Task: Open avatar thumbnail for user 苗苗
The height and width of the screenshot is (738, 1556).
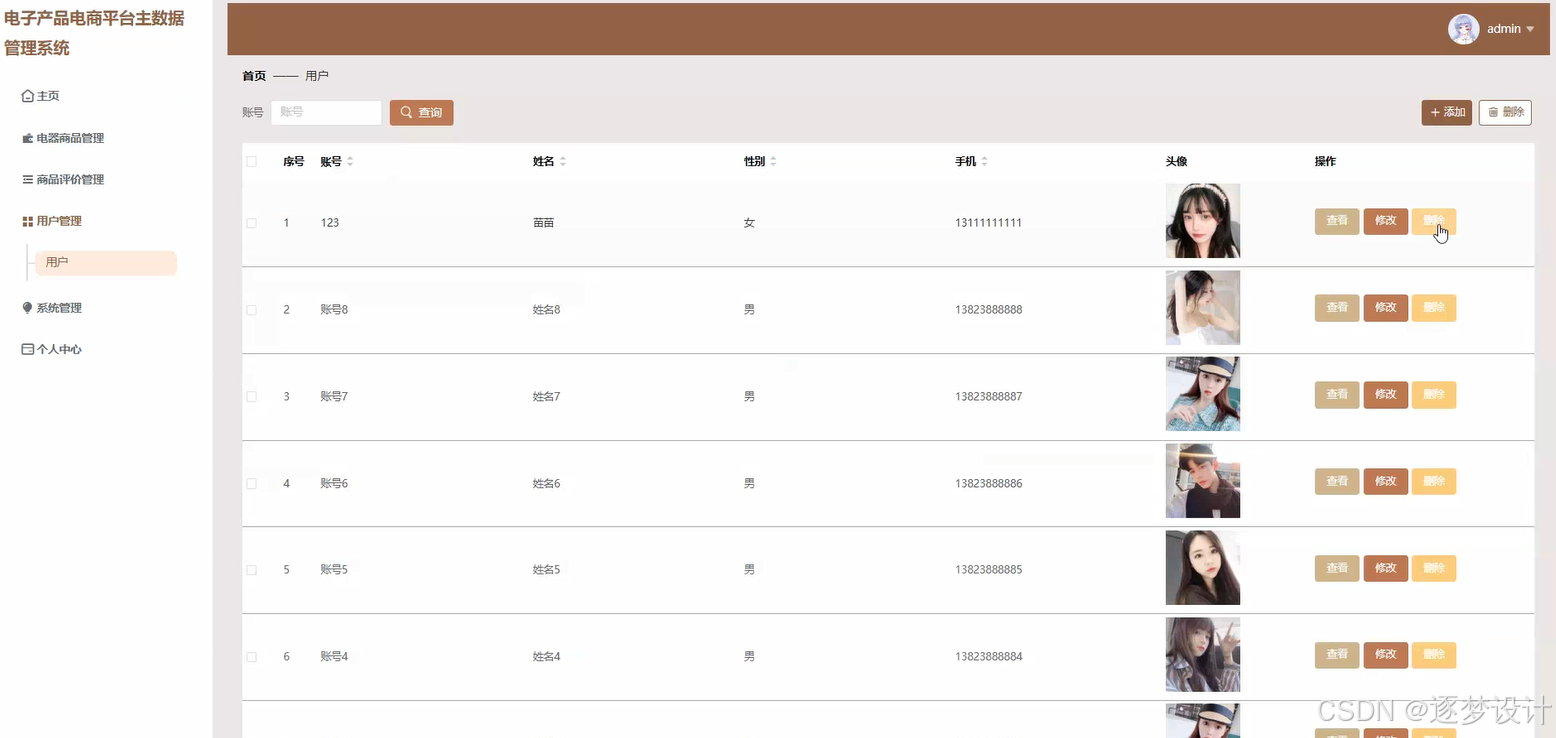Action: pos(1203,221)
